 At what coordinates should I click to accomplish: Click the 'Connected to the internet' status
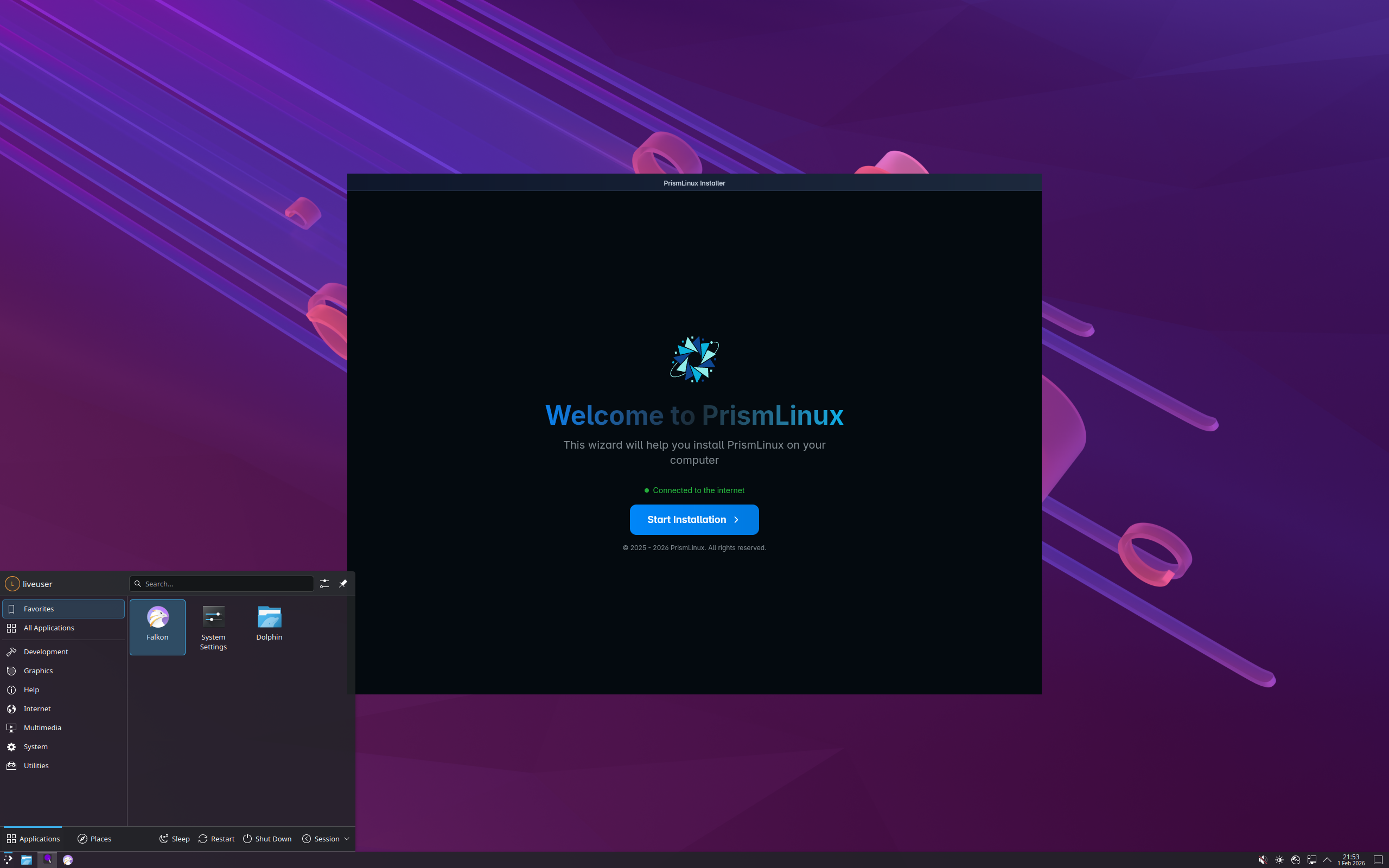pyautogui.click(x=694, y=490)
